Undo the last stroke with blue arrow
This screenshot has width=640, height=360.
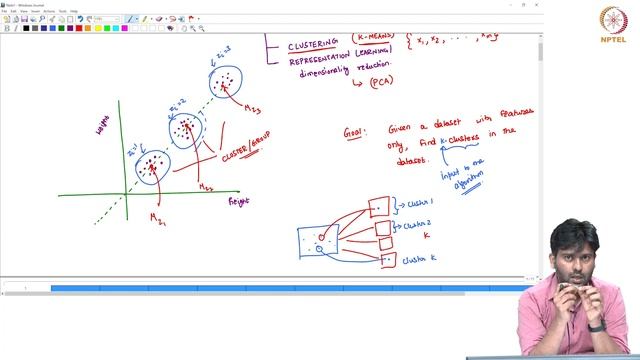(80, 19)
